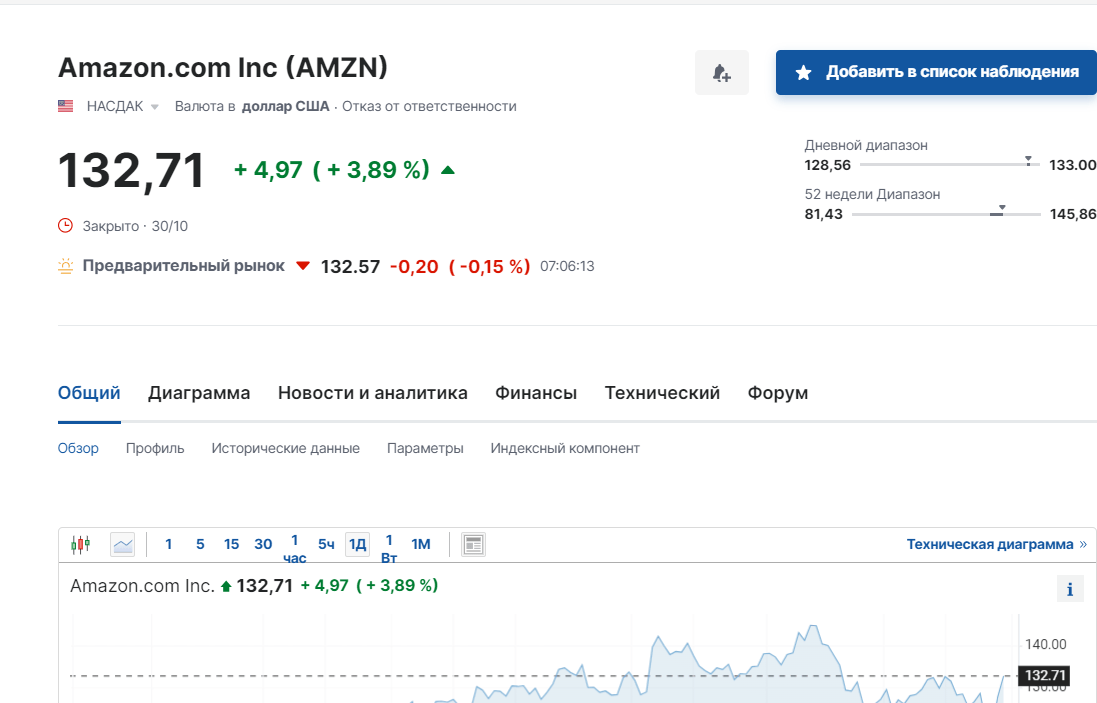Set chart interval to 1 час

click(x=294, y=548)
